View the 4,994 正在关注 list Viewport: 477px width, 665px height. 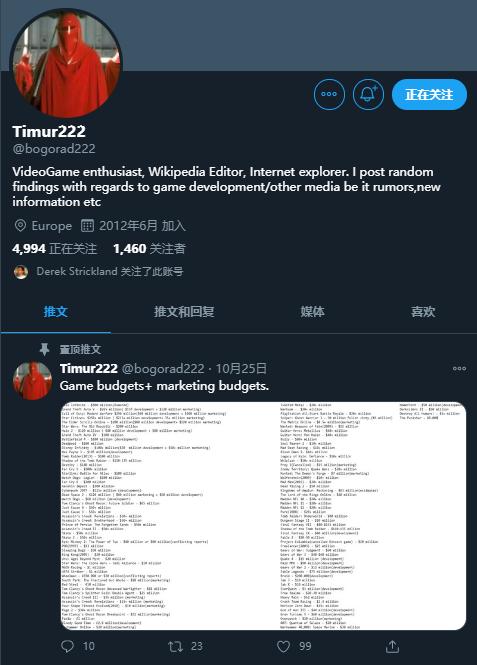[x=54, y=249]
